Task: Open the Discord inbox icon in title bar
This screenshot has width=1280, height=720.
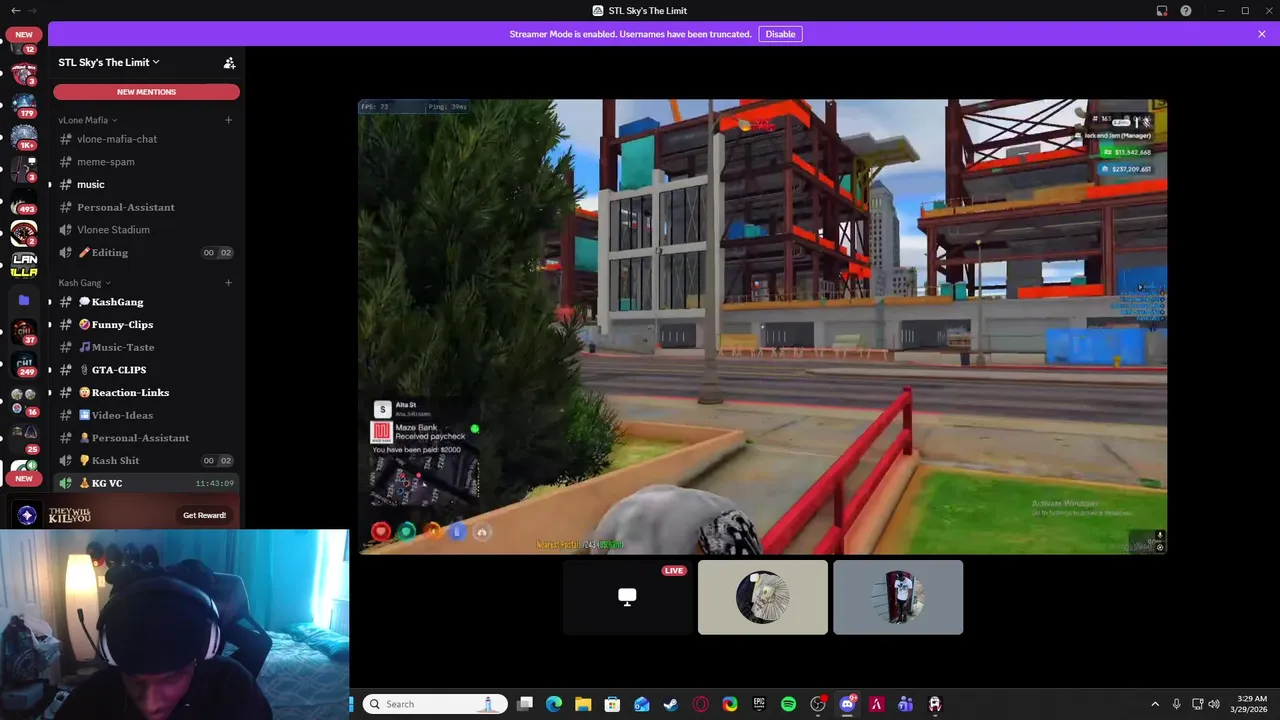Action: click(1162, 10)
